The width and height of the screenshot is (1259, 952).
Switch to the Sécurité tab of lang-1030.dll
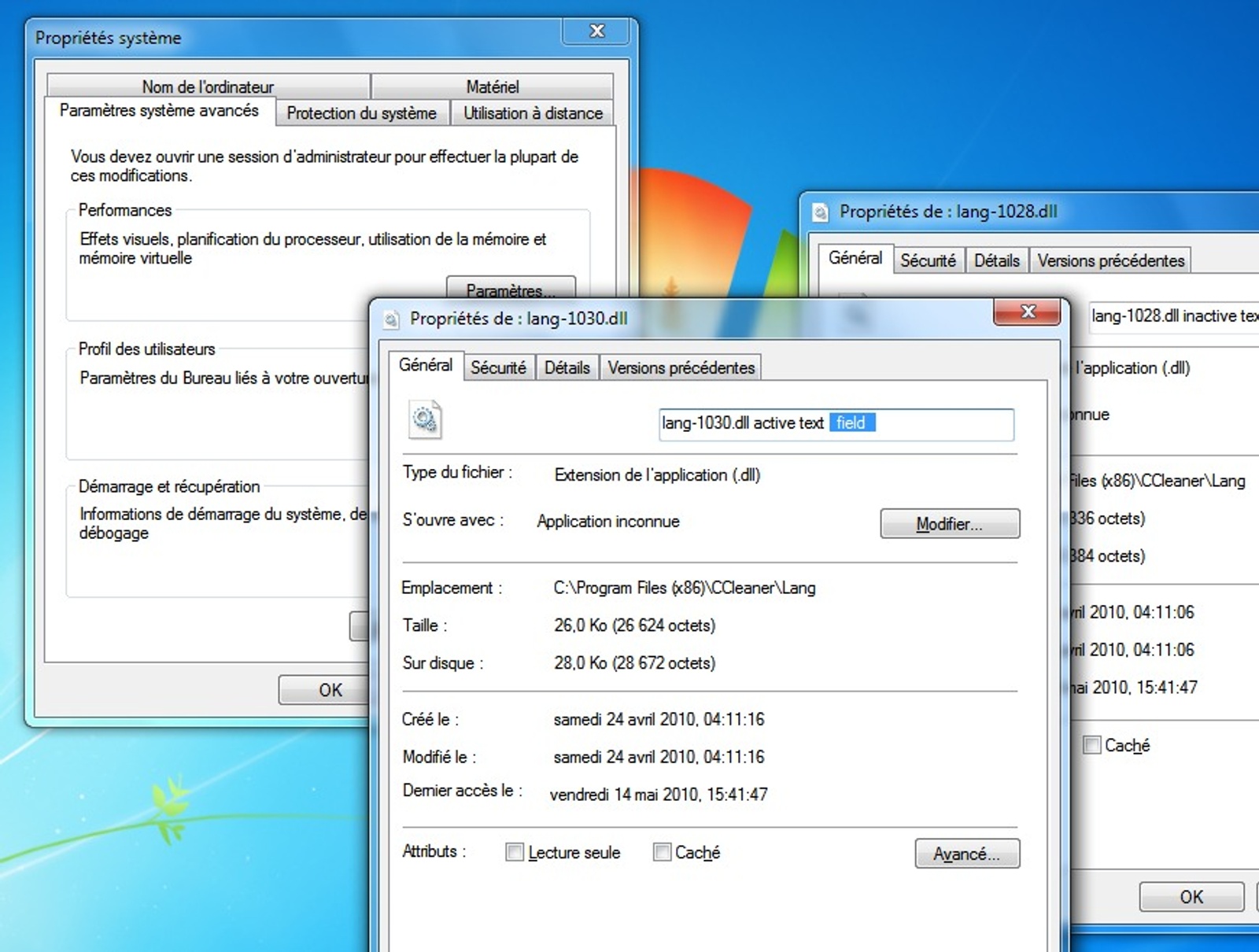coord(498,367)
